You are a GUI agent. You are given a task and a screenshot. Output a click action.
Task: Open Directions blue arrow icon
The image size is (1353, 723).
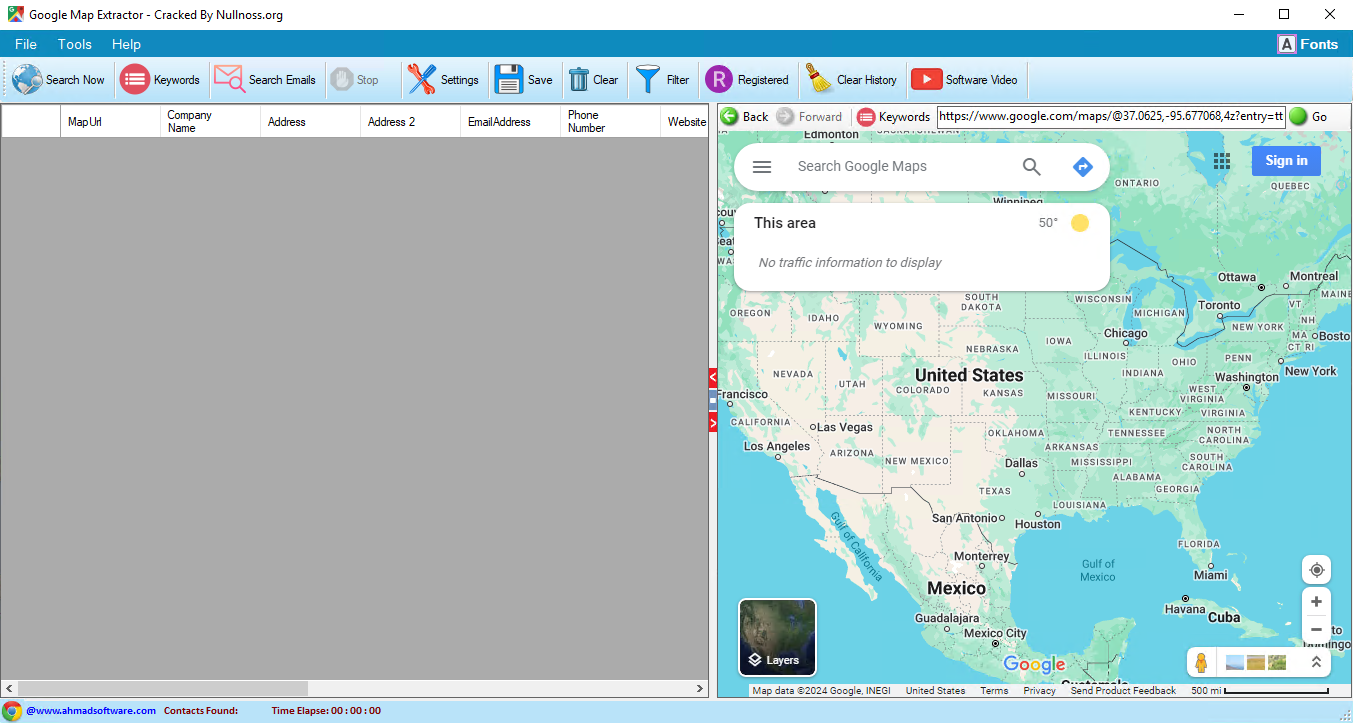1082,167
